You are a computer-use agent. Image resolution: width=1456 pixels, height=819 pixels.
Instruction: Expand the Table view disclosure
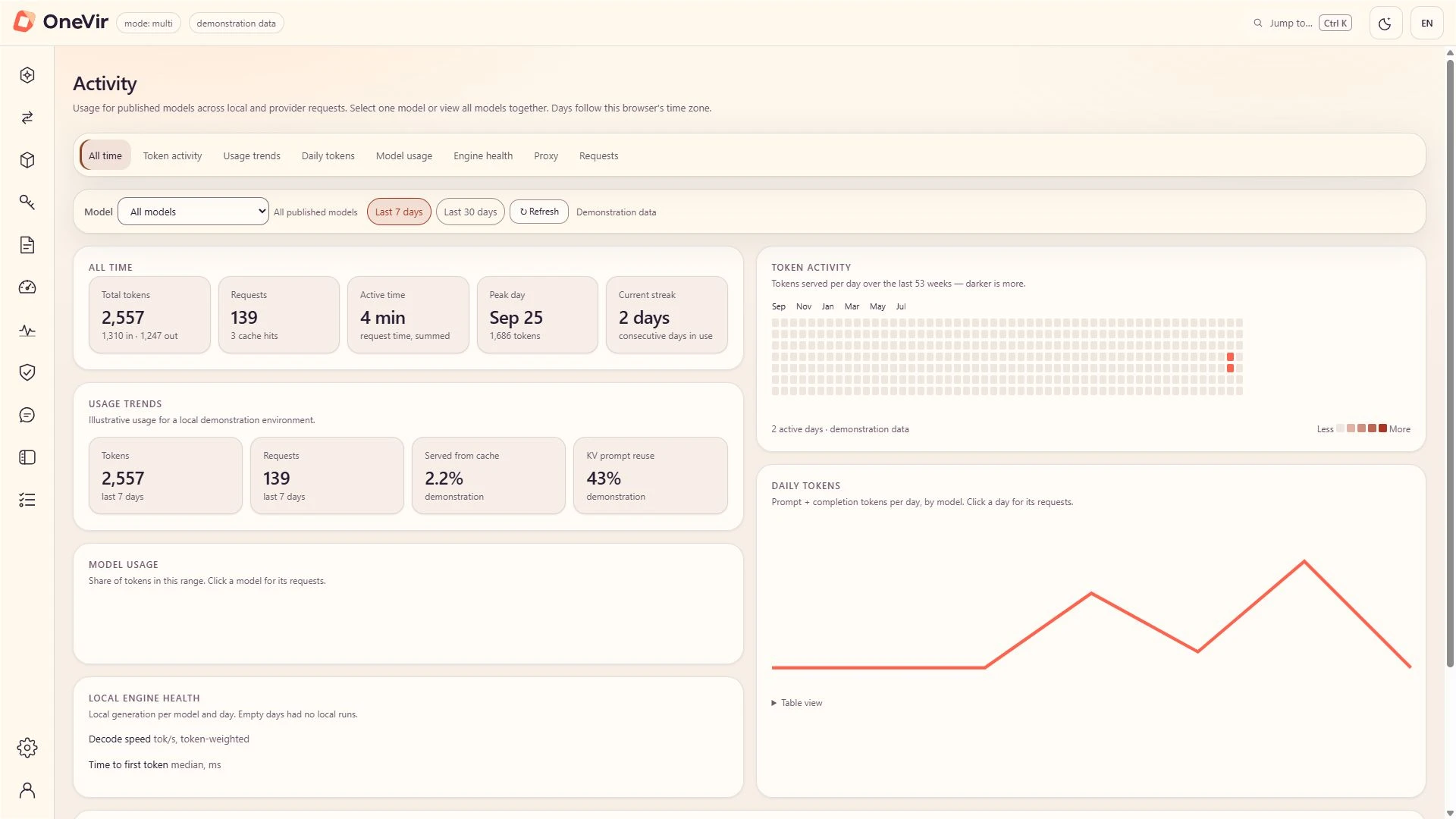(x=797, y=703)
